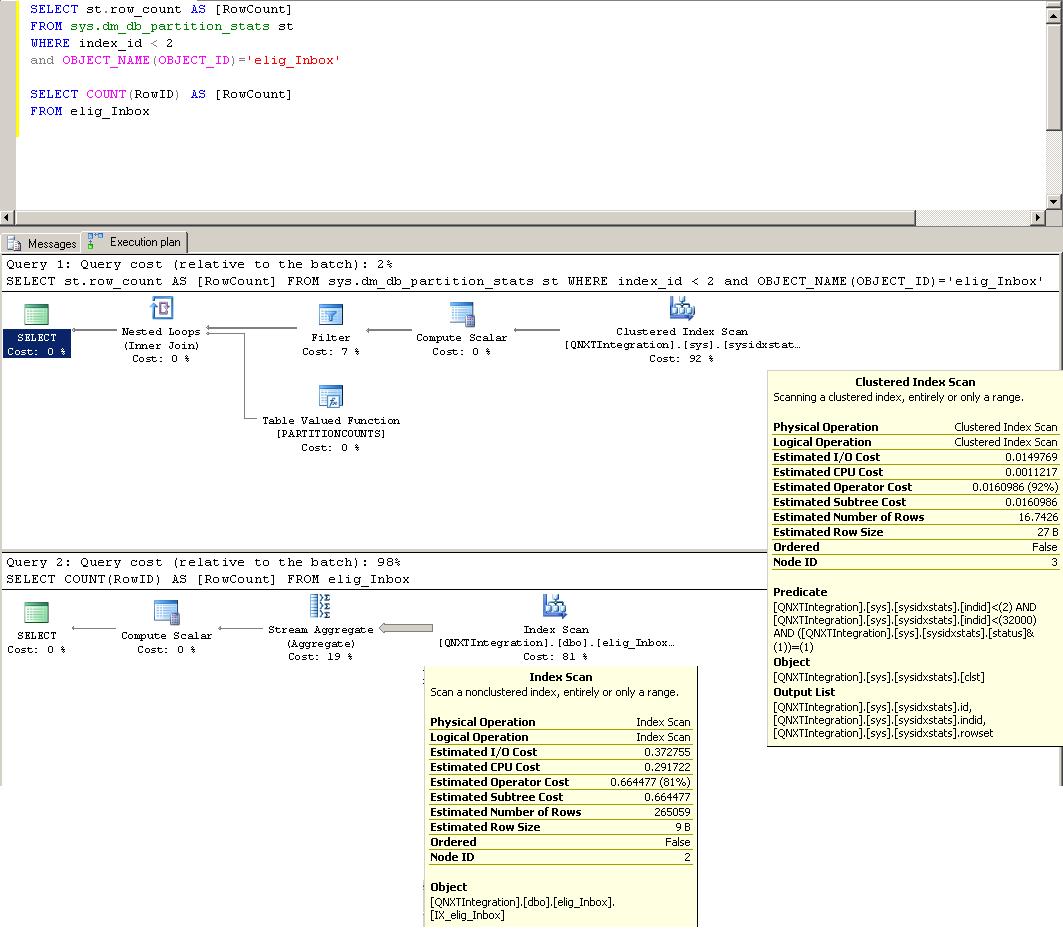Click the 'WHERE index_id < 2' line
This screenshot has width=1063, height=940.
(101, 43)
